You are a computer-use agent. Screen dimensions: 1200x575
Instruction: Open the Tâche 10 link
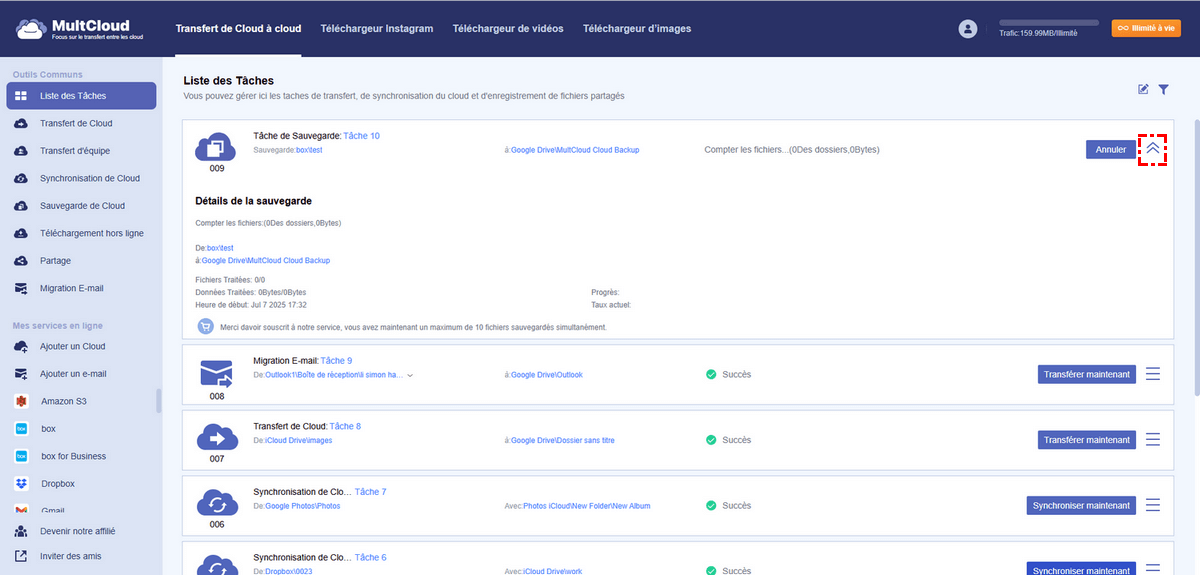(361, 135)
